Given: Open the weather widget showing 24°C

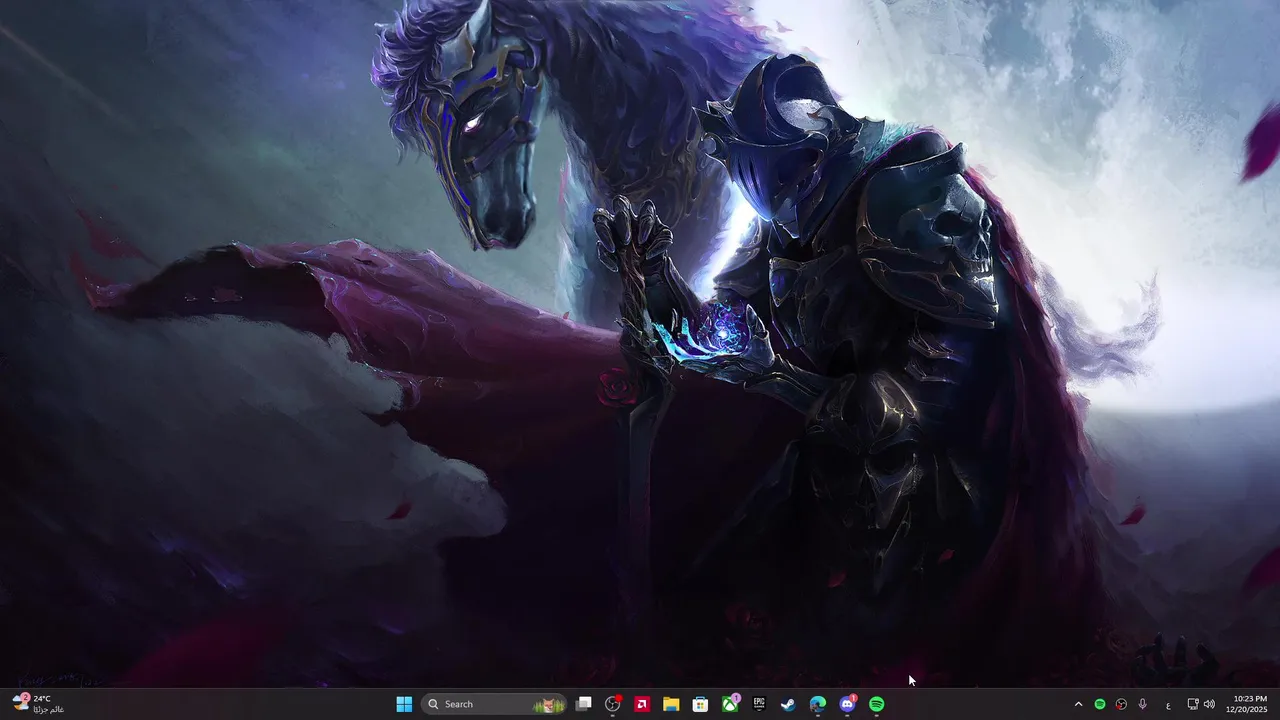Looking at the screenshot, I should pyautogui.click(x=38, y=703).
